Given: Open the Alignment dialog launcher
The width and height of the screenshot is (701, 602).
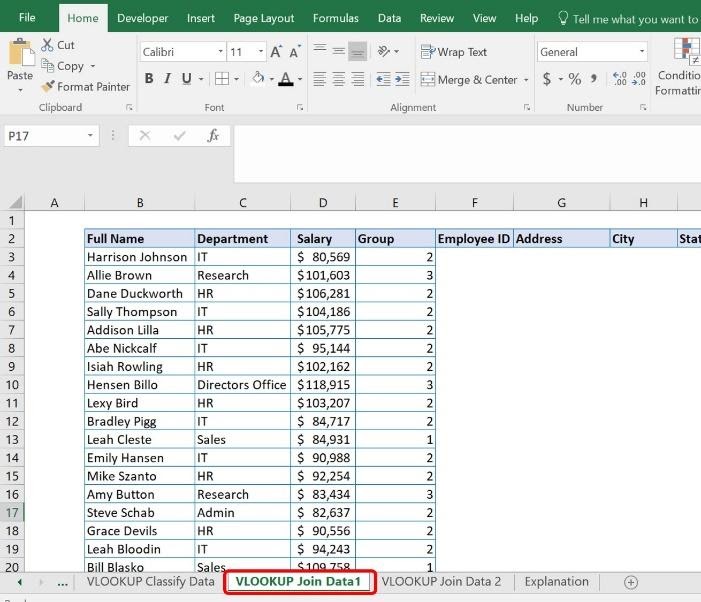Looking at the screenshot, I should click(x=527, y=107).
